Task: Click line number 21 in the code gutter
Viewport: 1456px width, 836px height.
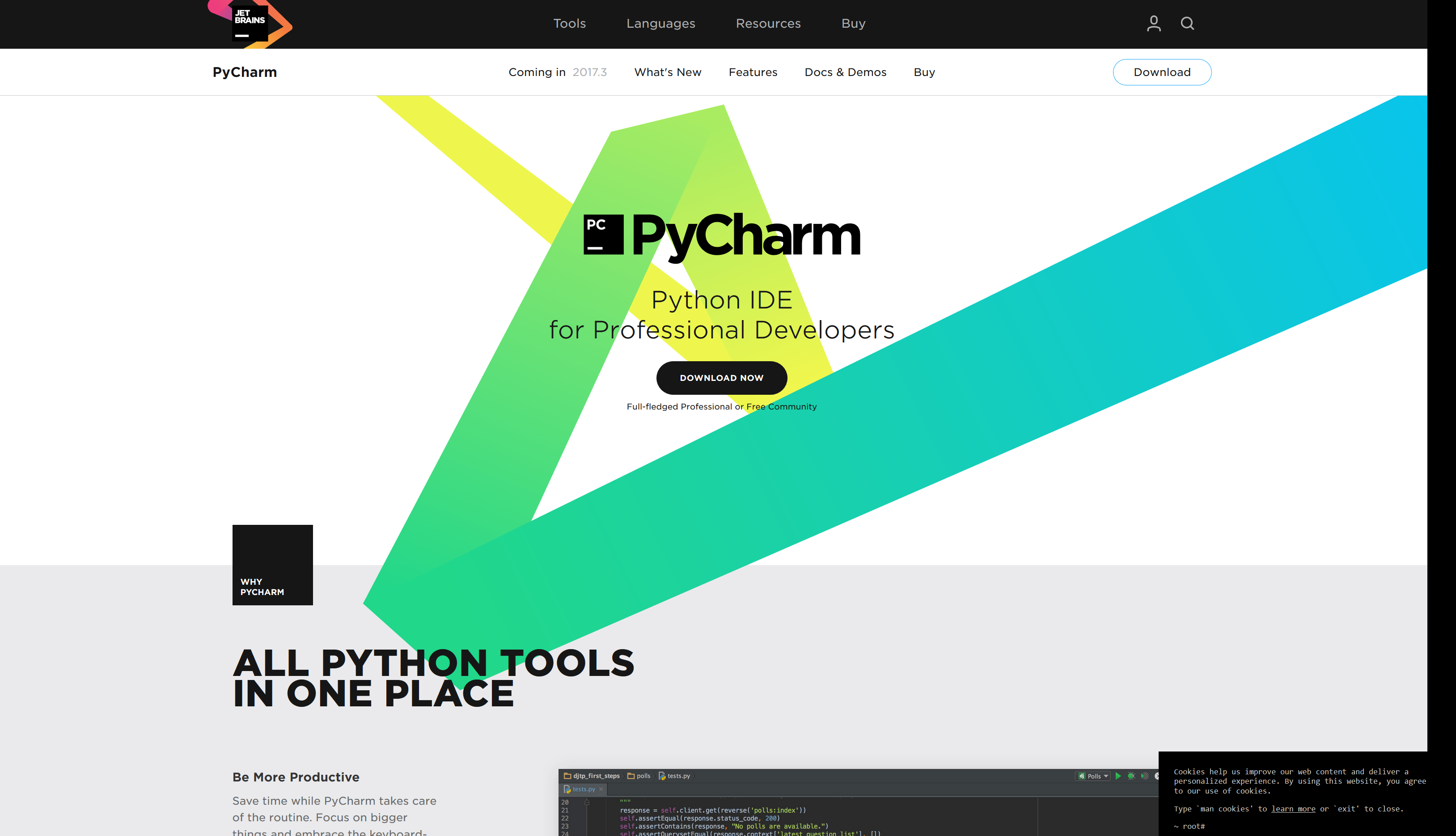Action: point(565,810)
